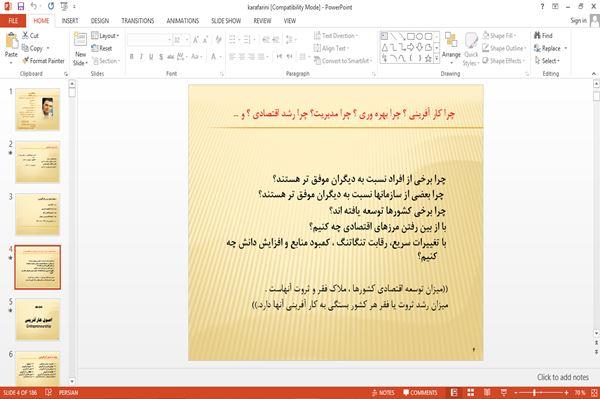The height and width of the screenshot is (399, 600).
Task: Open Select dropdown in Editing
Action: pos(547,61)
